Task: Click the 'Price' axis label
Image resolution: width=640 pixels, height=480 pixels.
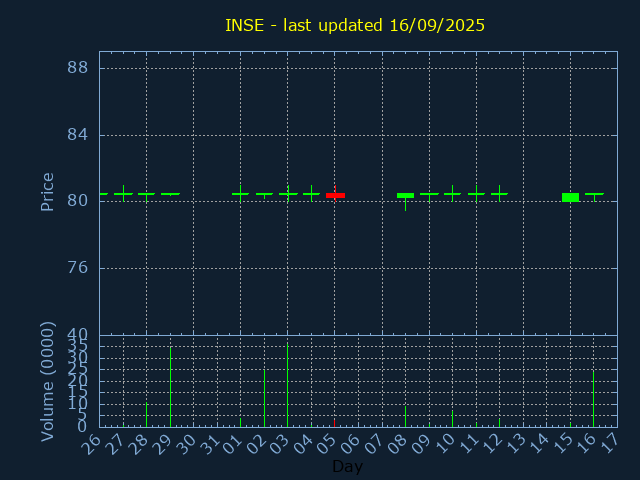Action: 47,192
